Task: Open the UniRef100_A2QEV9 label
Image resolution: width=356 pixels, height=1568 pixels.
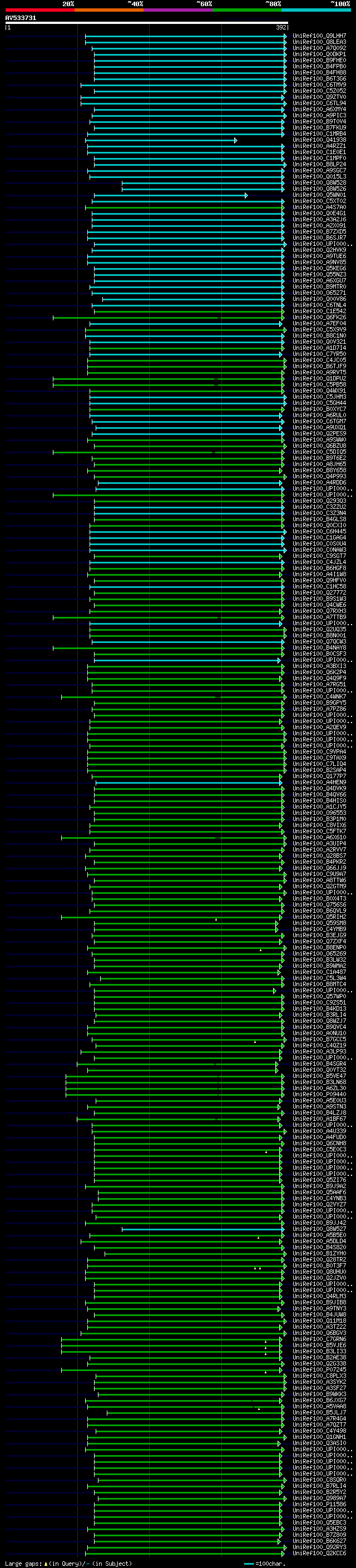Action: point(319,728)
